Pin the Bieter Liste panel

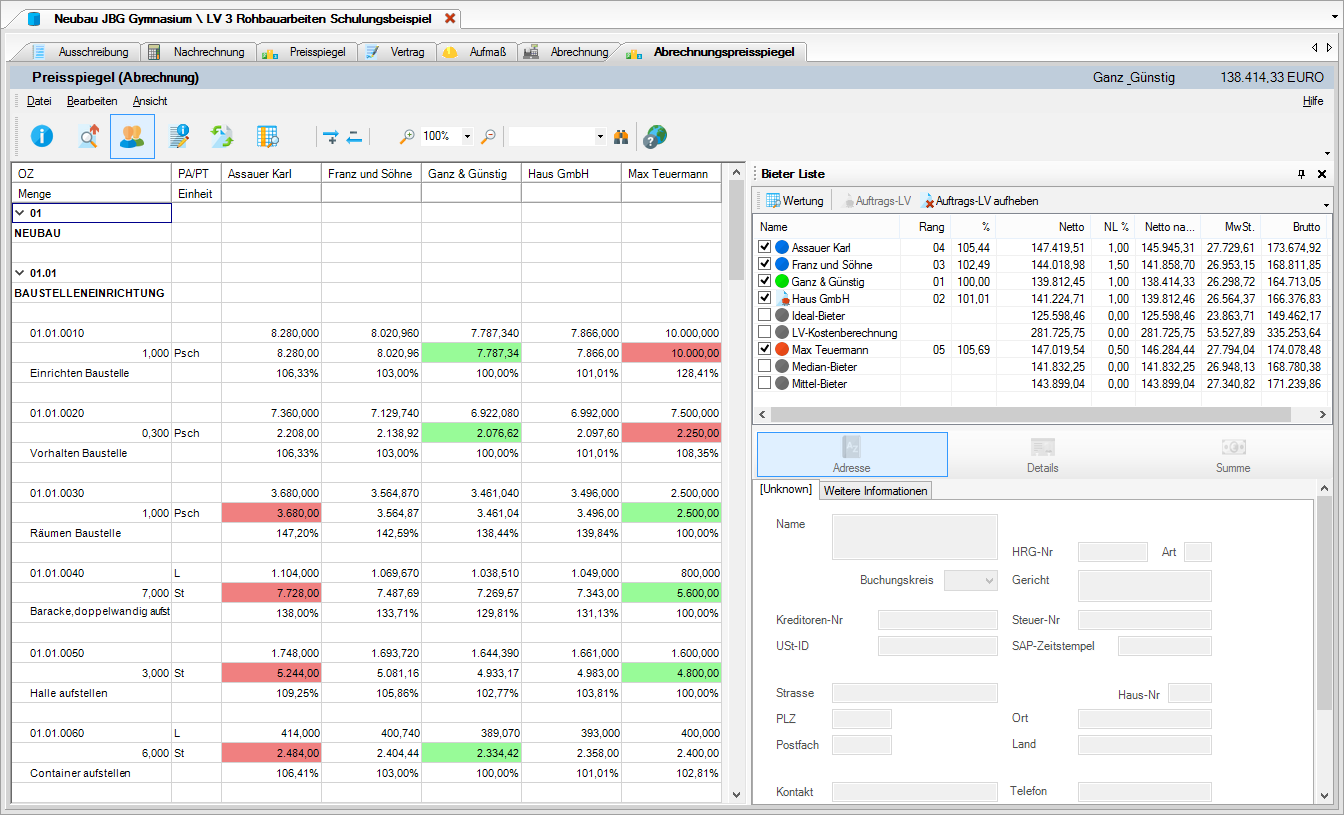coord(1301,174)
